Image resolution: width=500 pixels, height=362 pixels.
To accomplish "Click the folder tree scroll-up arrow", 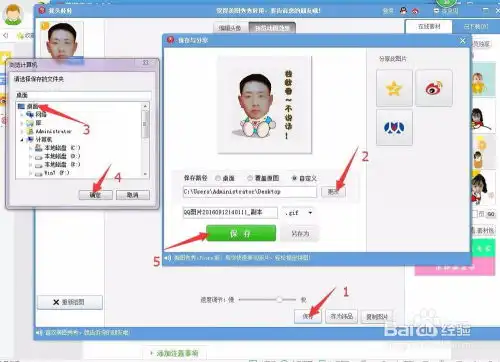I will (x=145, y=106).
